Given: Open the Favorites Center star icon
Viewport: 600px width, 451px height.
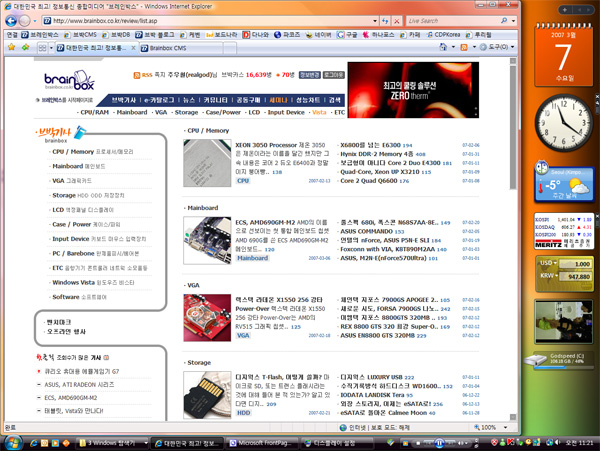Looking at the screenshot, I should [x=11, y=47].
